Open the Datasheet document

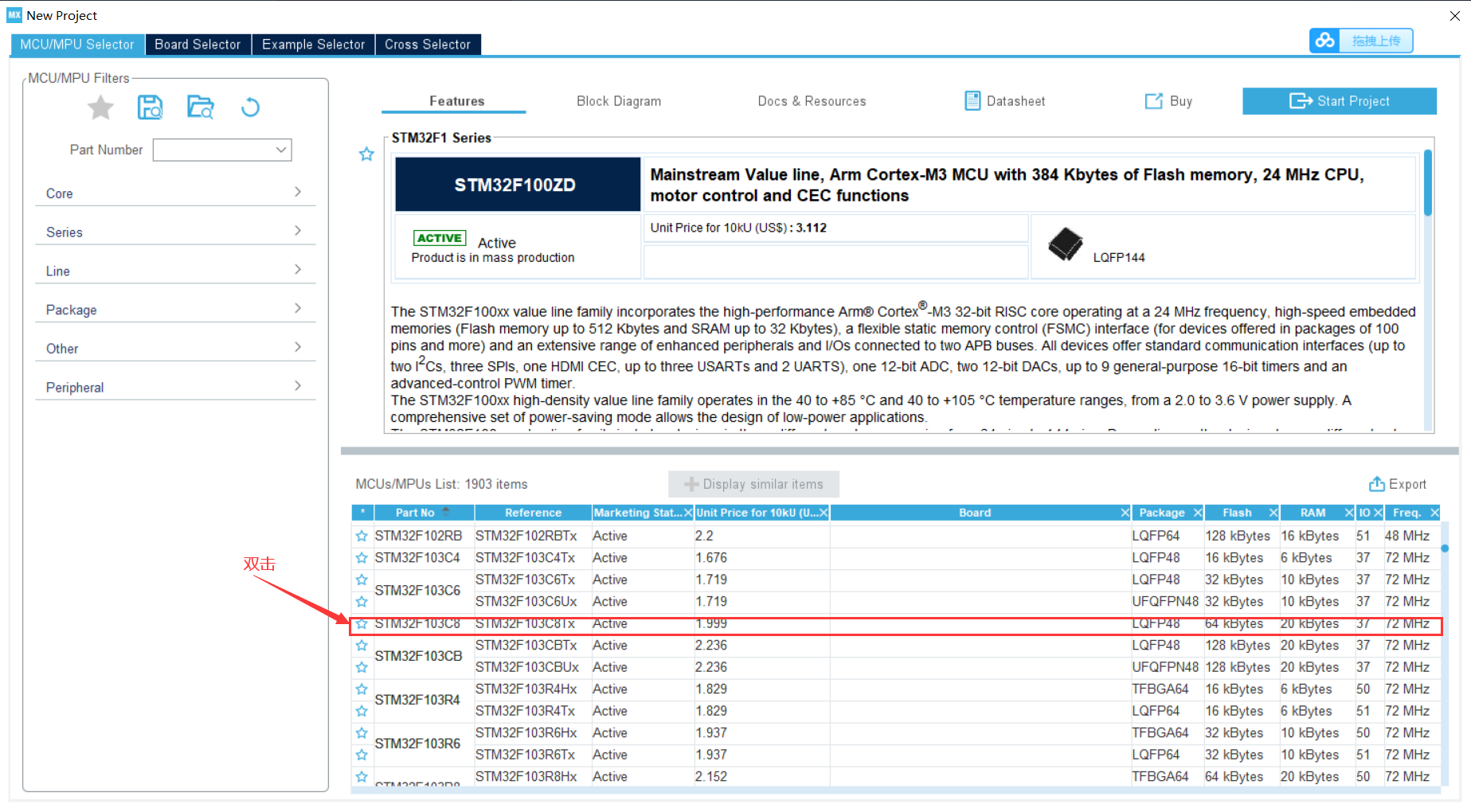[1005, 101]
